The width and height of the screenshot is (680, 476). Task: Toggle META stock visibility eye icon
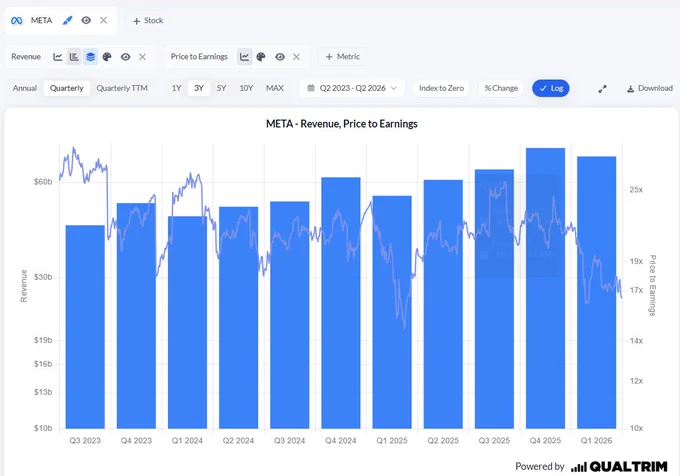[86, 20]
